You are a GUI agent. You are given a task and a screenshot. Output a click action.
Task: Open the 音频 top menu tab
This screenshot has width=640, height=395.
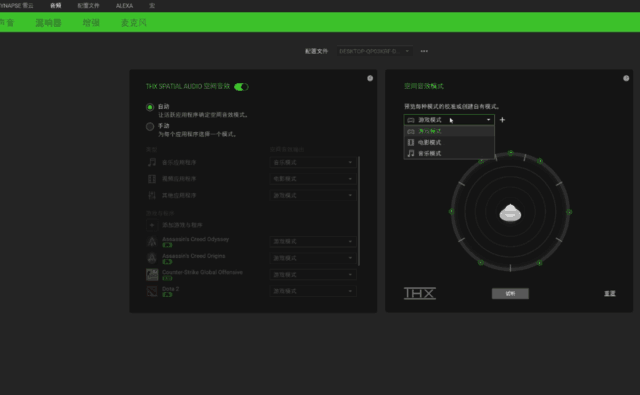[x=56, y=5]
